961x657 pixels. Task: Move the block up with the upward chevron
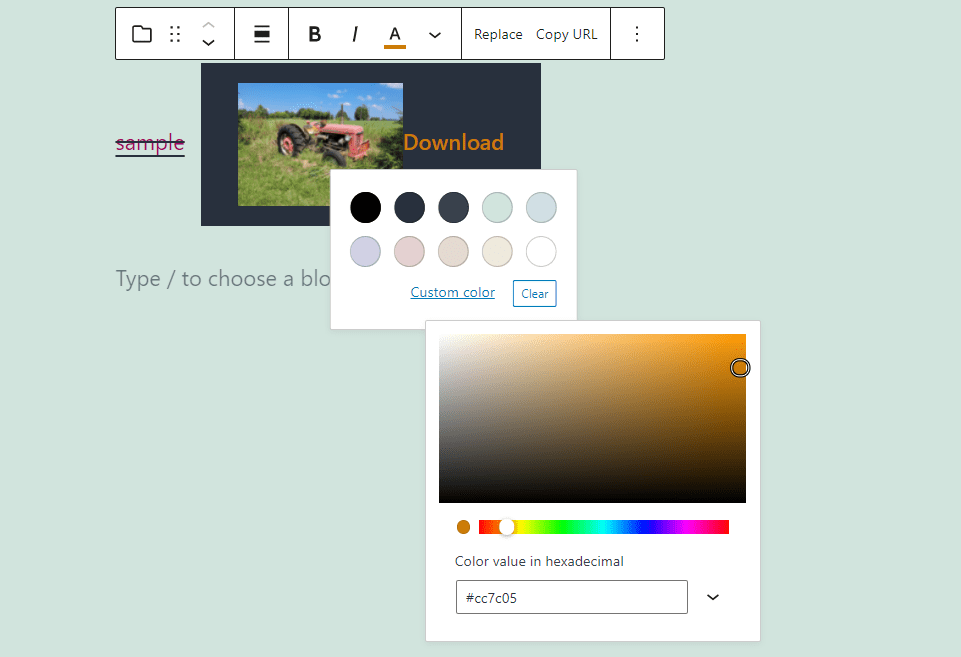click(208, 24)
